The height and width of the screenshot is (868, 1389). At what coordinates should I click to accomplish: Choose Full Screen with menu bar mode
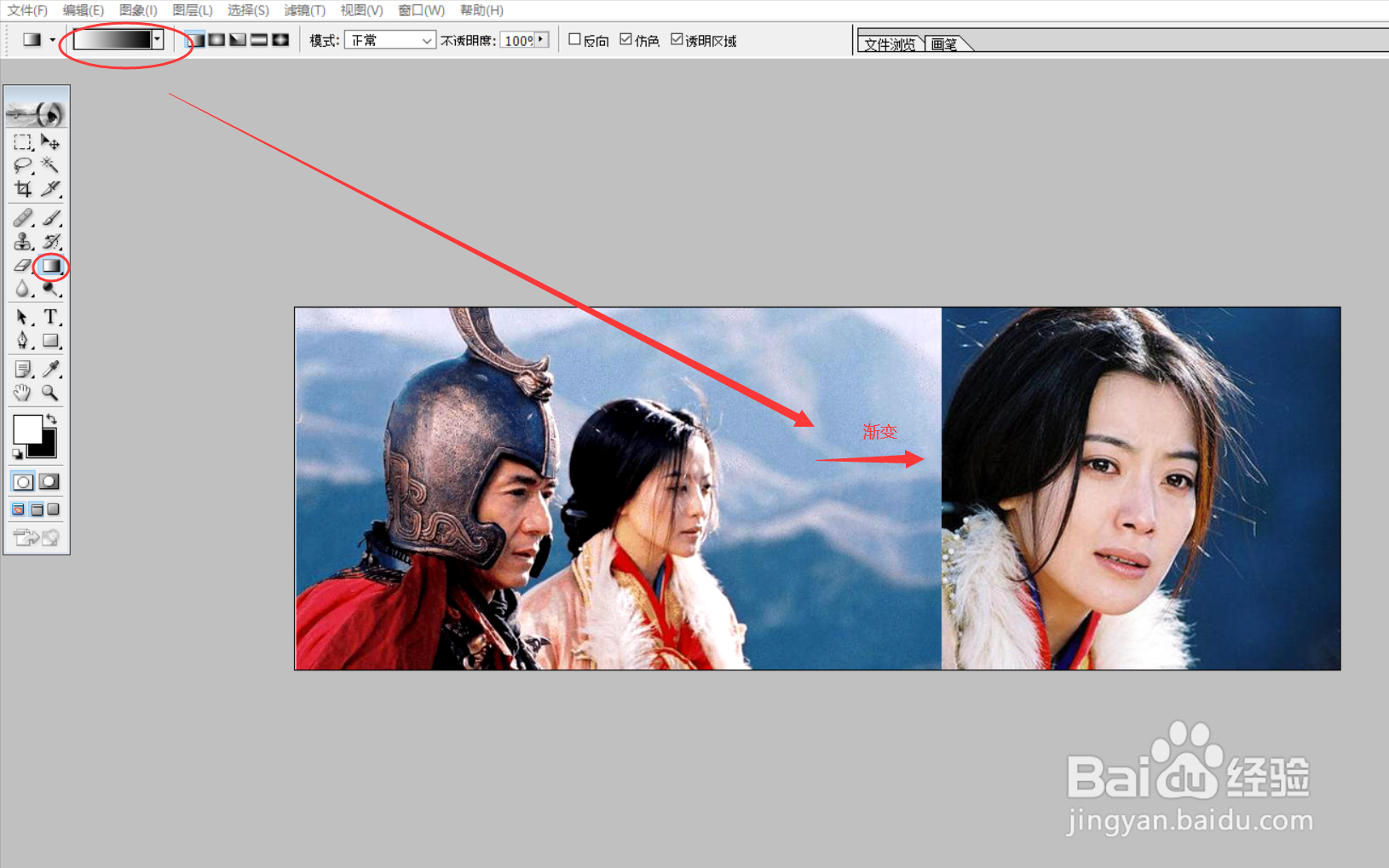(37, 509)
